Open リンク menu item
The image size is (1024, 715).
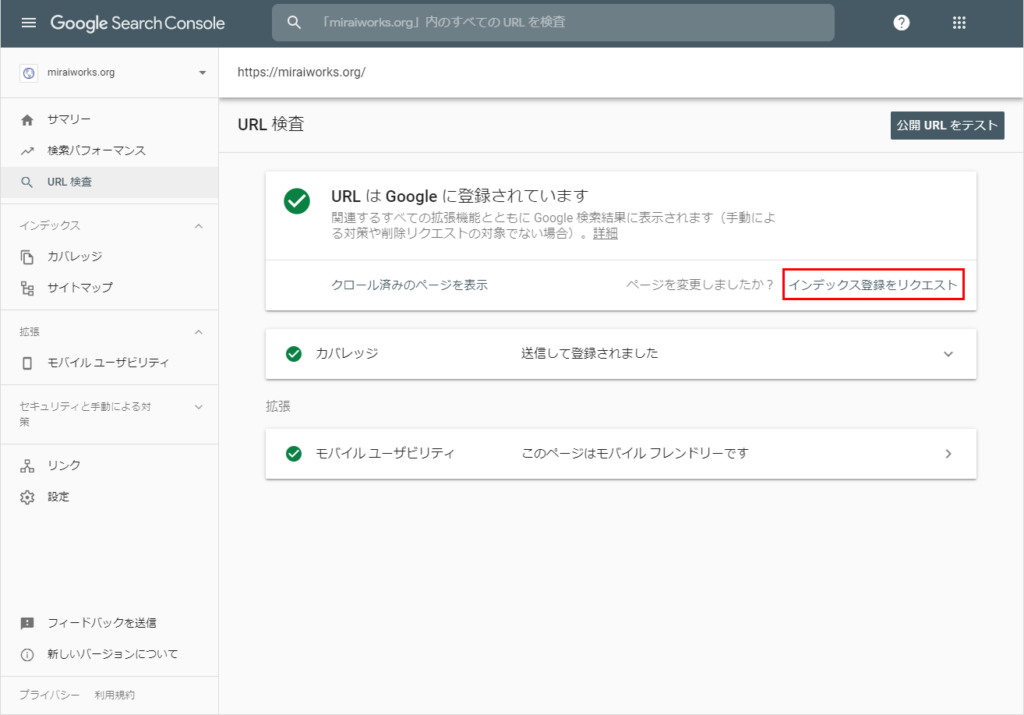pyautogui.click(x=109, y=466)
